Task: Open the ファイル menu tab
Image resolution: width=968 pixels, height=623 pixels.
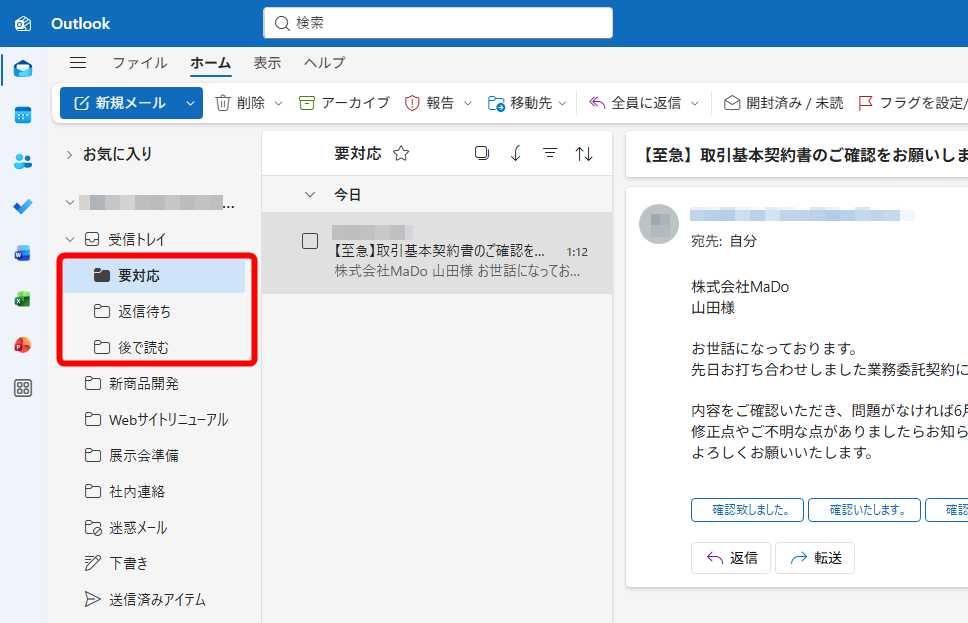Action: 140,62
